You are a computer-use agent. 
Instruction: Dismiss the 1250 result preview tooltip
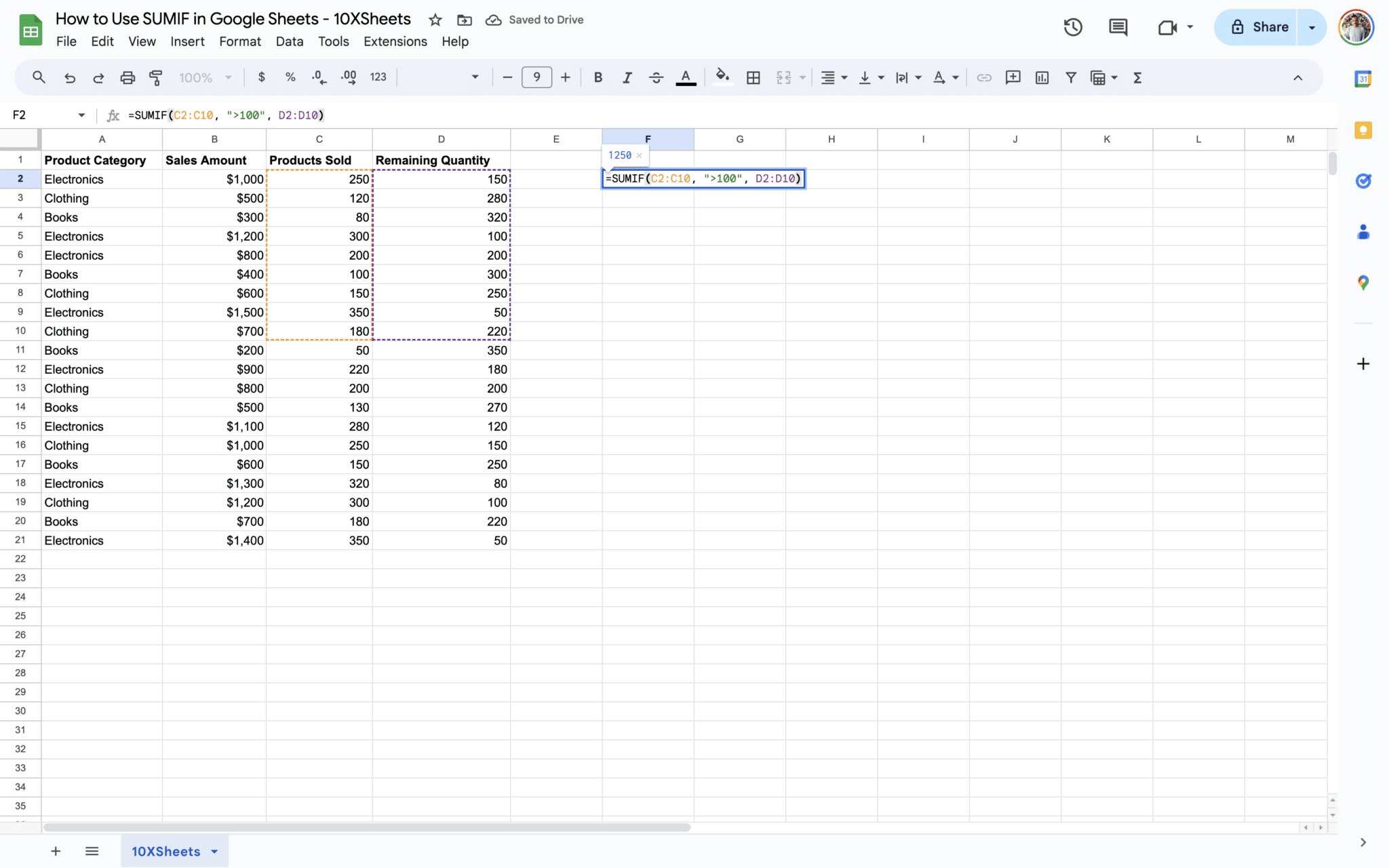point(639,155)
